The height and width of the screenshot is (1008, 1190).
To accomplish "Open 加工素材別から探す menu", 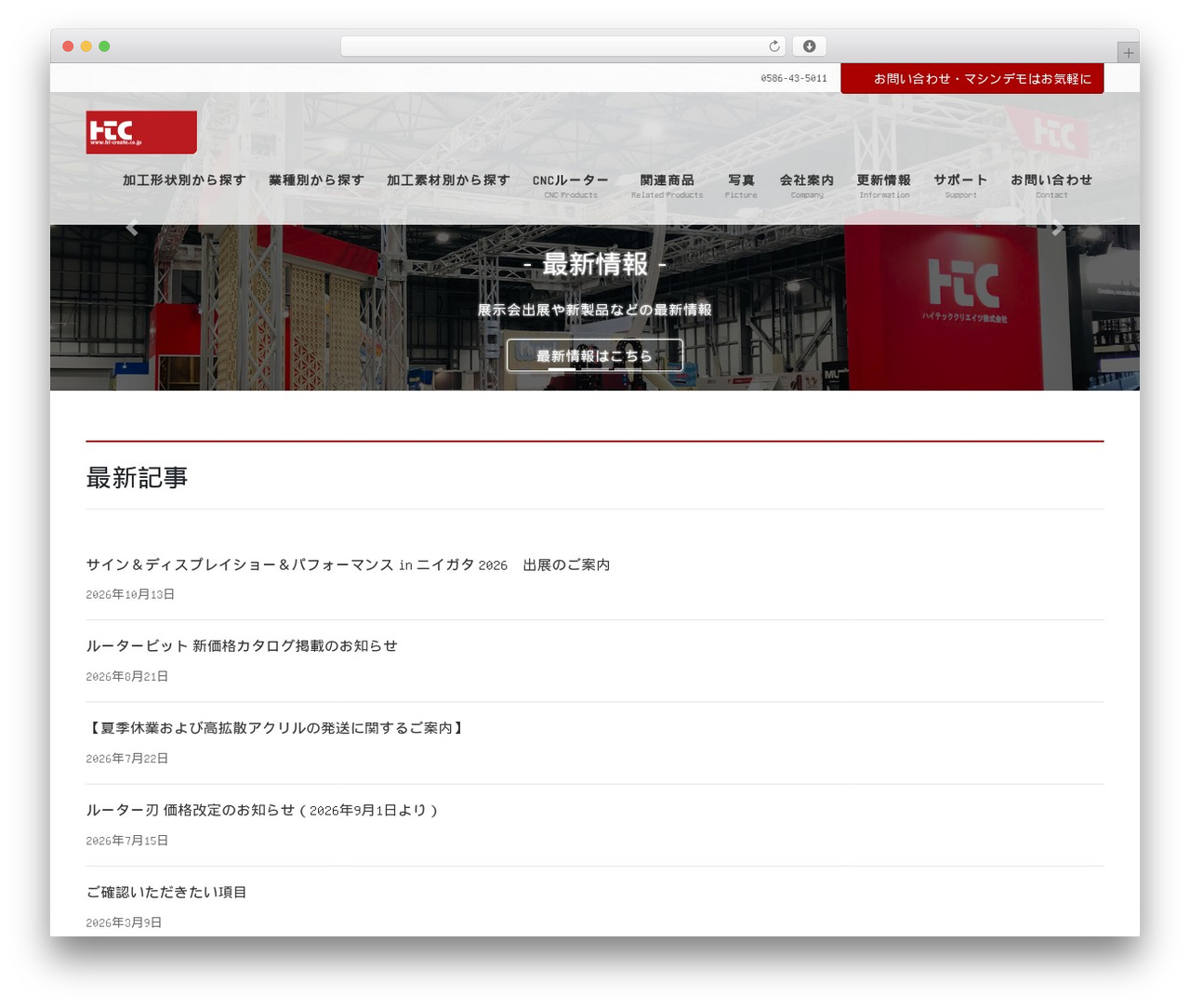I will pyautogui.click(x=448, y=180).
